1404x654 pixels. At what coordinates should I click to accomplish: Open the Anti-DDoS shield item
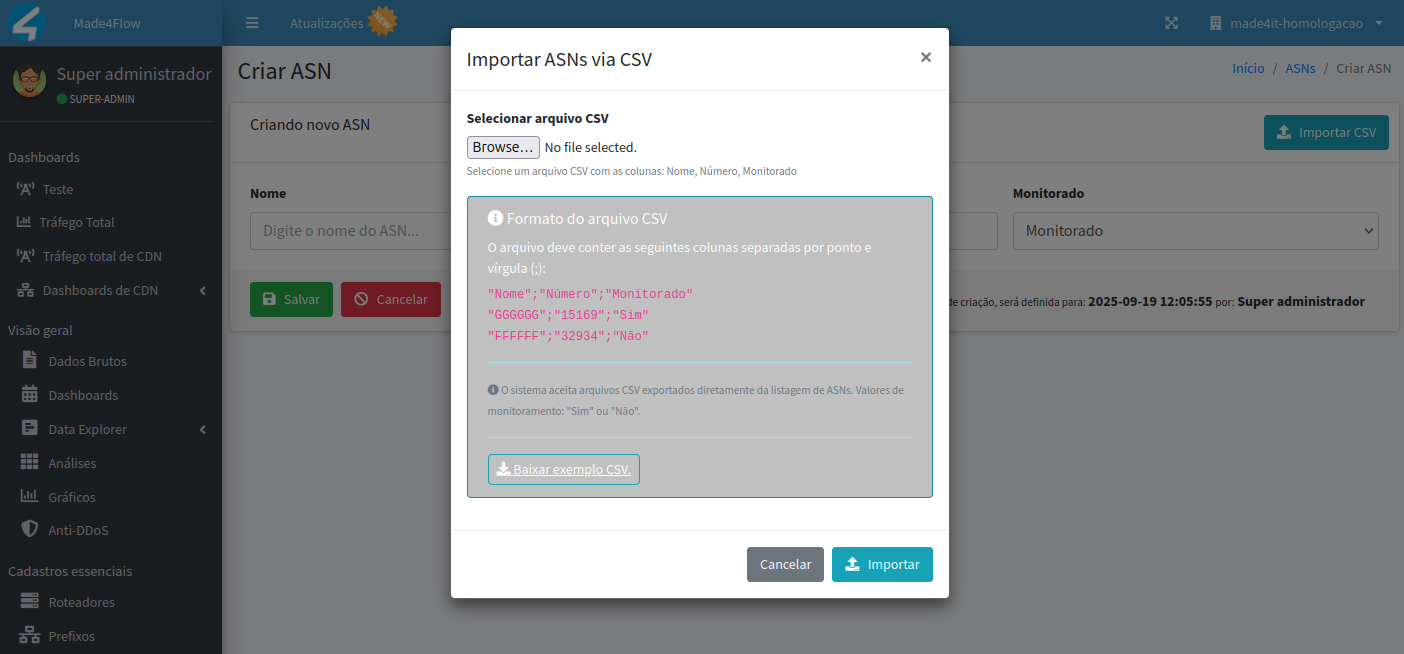coord(78,530)
